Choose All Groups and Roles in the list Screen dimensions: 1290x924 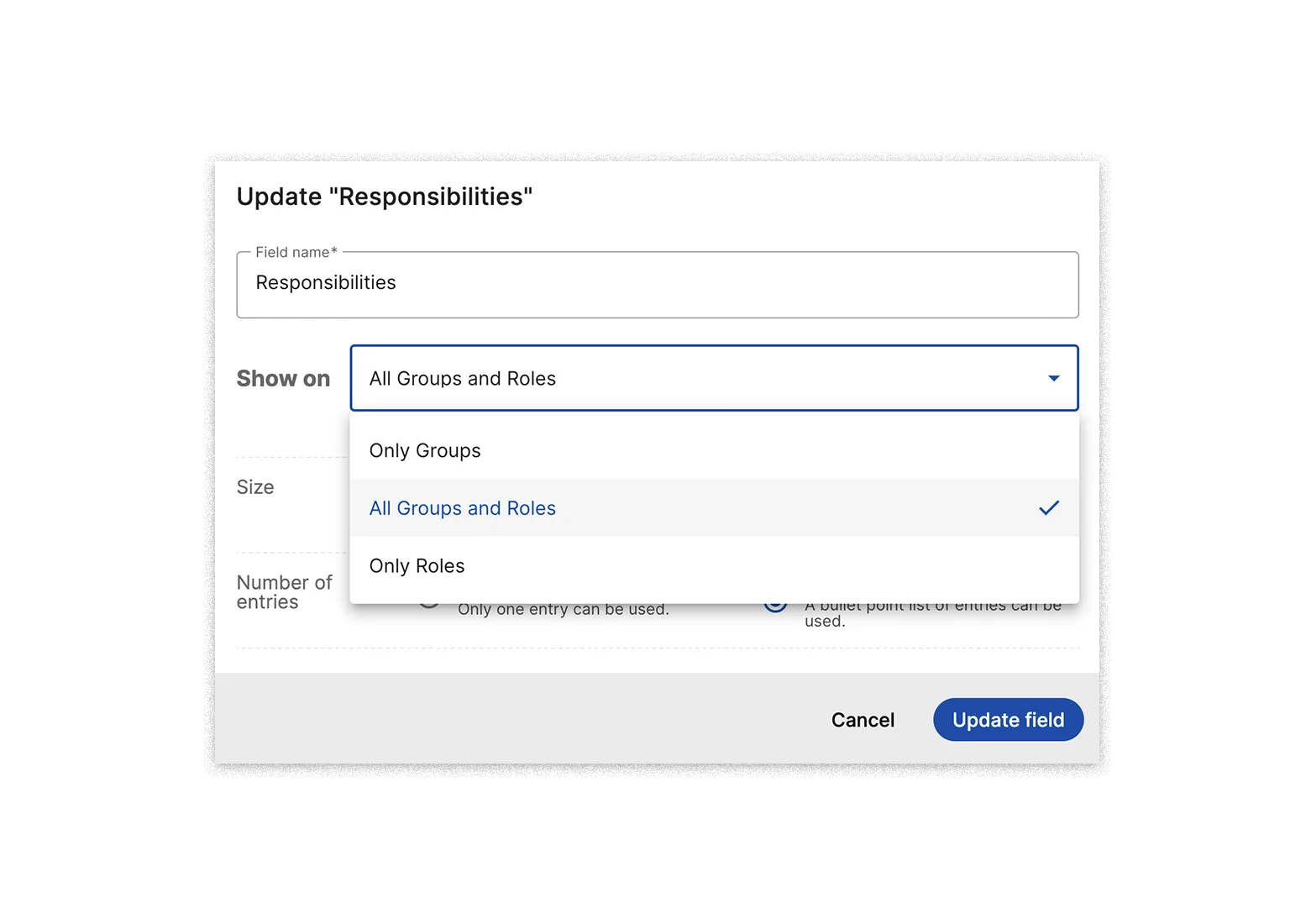[463, 509]
